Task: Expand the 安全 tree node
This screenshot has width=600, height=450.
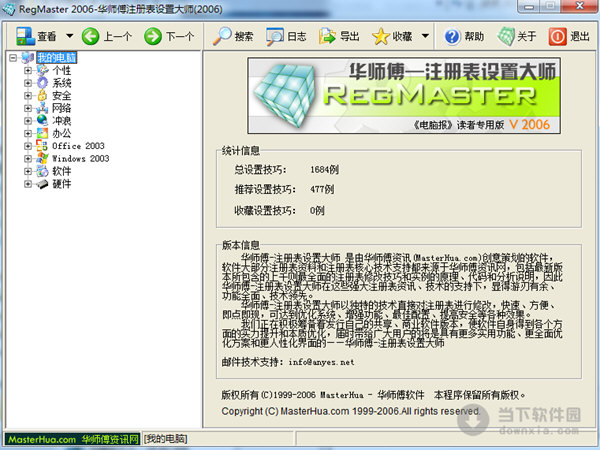Action: tap(28, 96)
